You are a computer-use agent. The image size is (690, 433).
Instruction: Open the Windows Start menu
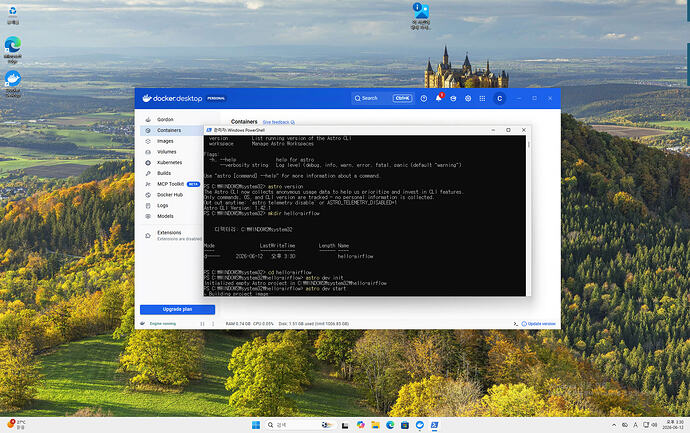[256, 425]
